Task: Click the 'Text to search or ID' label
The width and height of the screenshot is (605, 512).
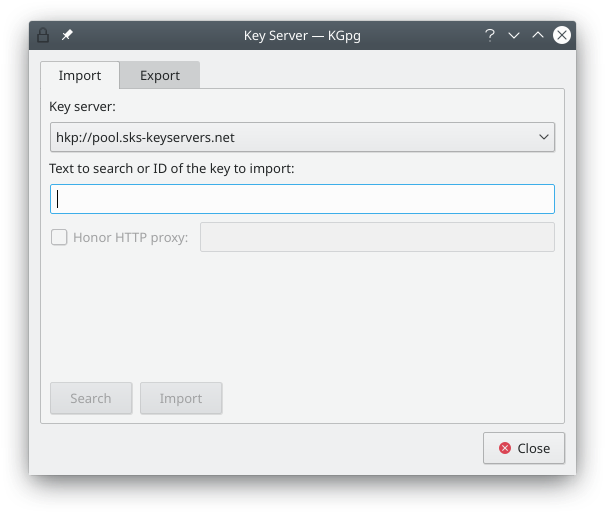Action: [172, 169]
